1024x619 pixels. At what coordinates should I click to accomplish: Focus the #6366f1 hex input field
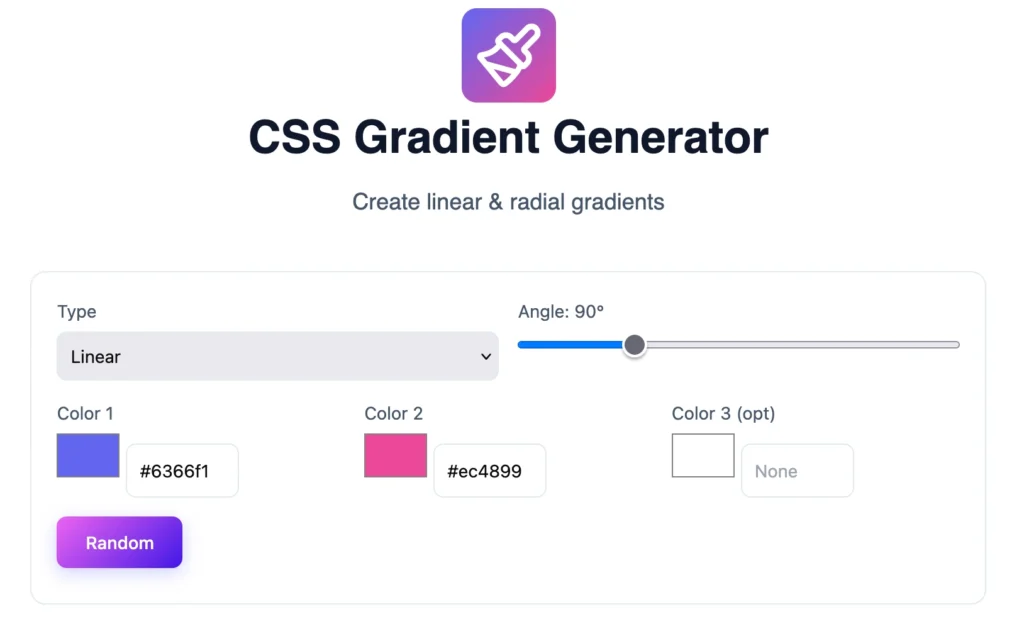click(182, 470)
